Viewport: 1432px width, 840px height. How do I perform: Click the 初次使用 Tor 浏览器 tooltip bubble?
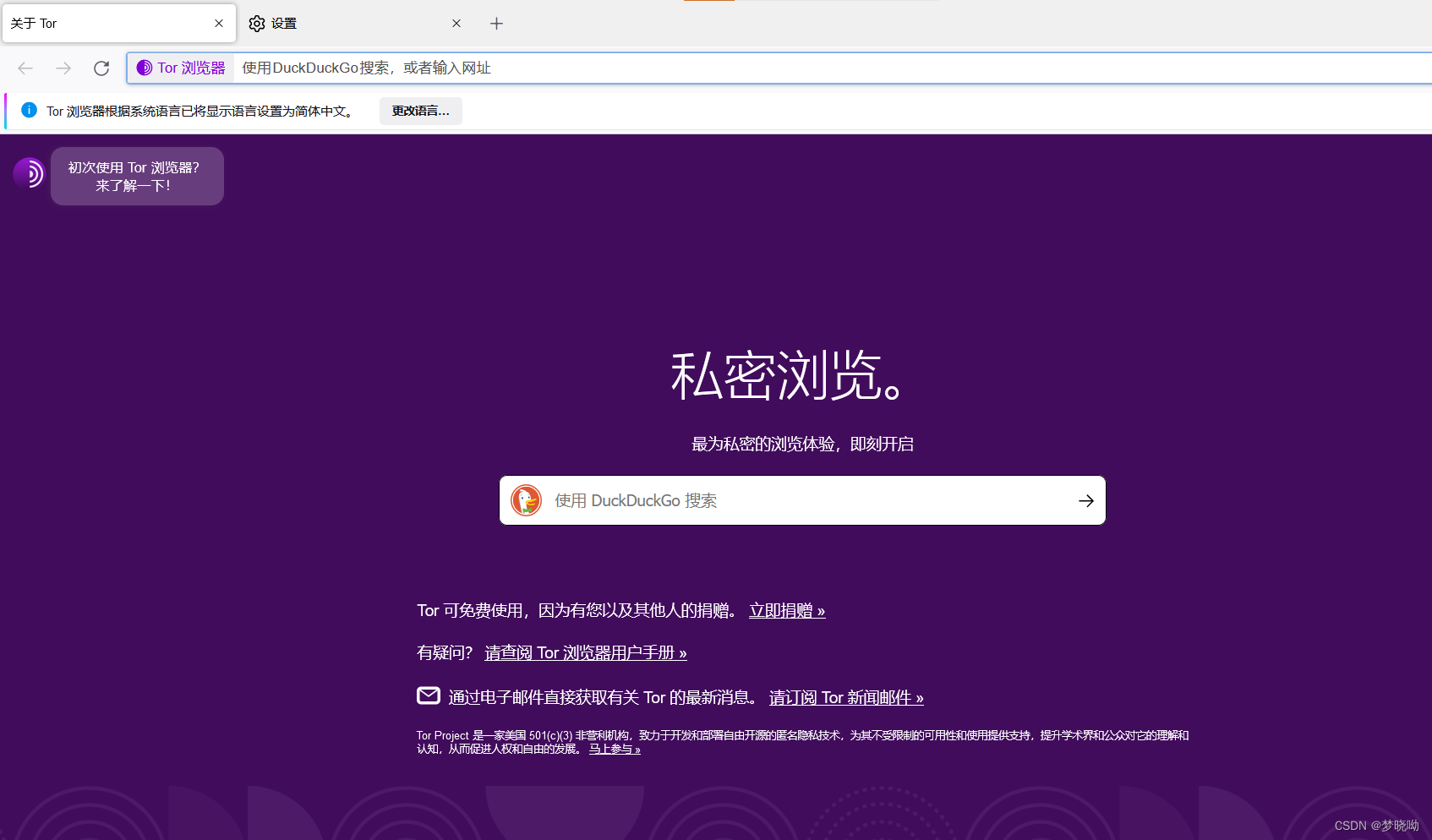click(x=137, y=176)
